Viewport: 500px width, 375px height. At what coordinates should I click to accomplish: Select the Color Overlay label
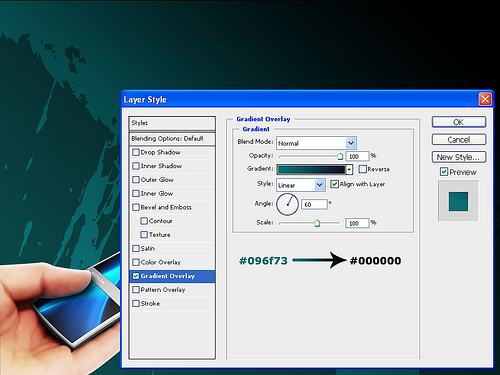click(161, 262)
